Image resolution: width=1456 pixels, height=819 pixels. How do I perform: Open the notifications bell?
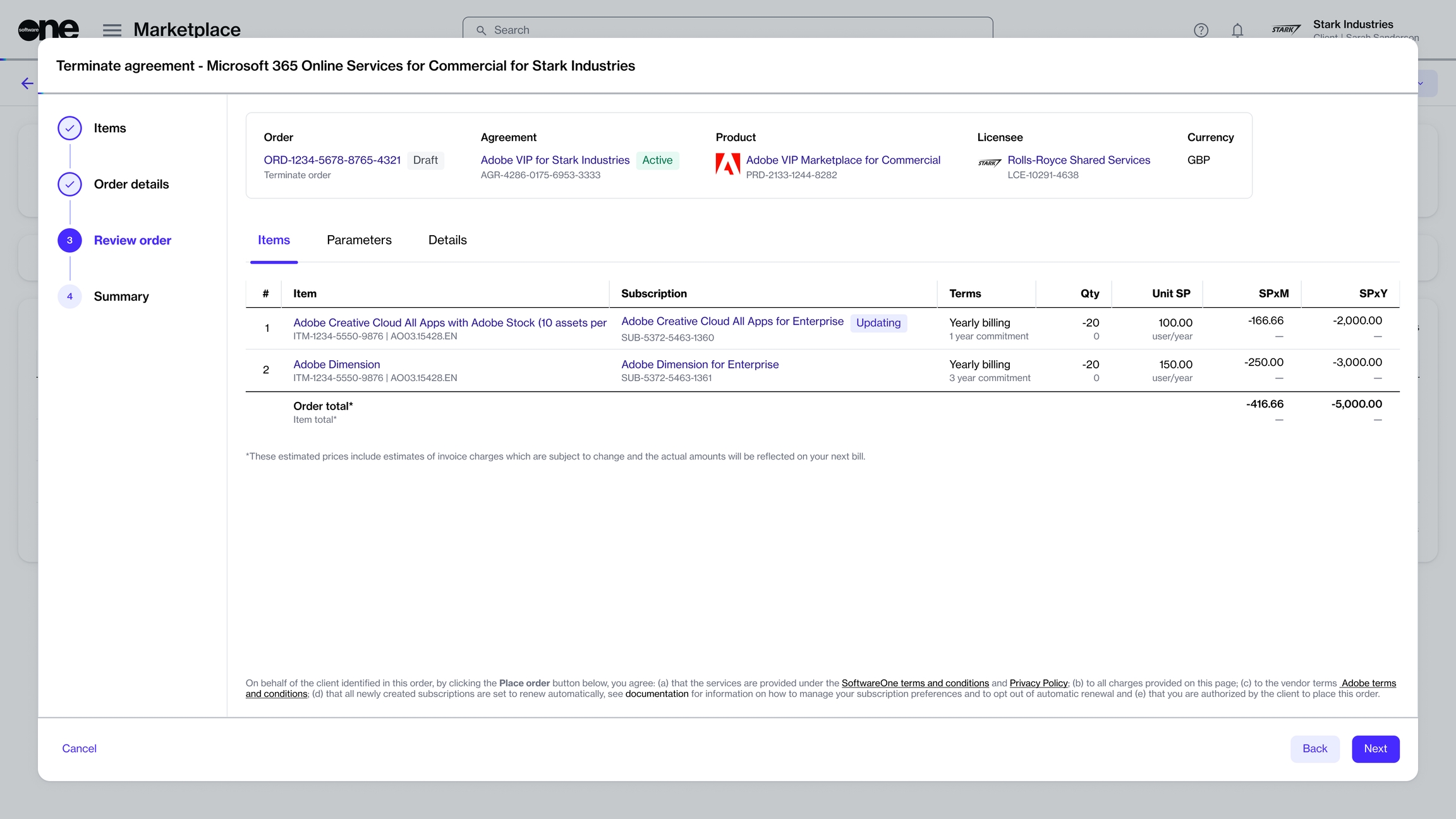1237,30
